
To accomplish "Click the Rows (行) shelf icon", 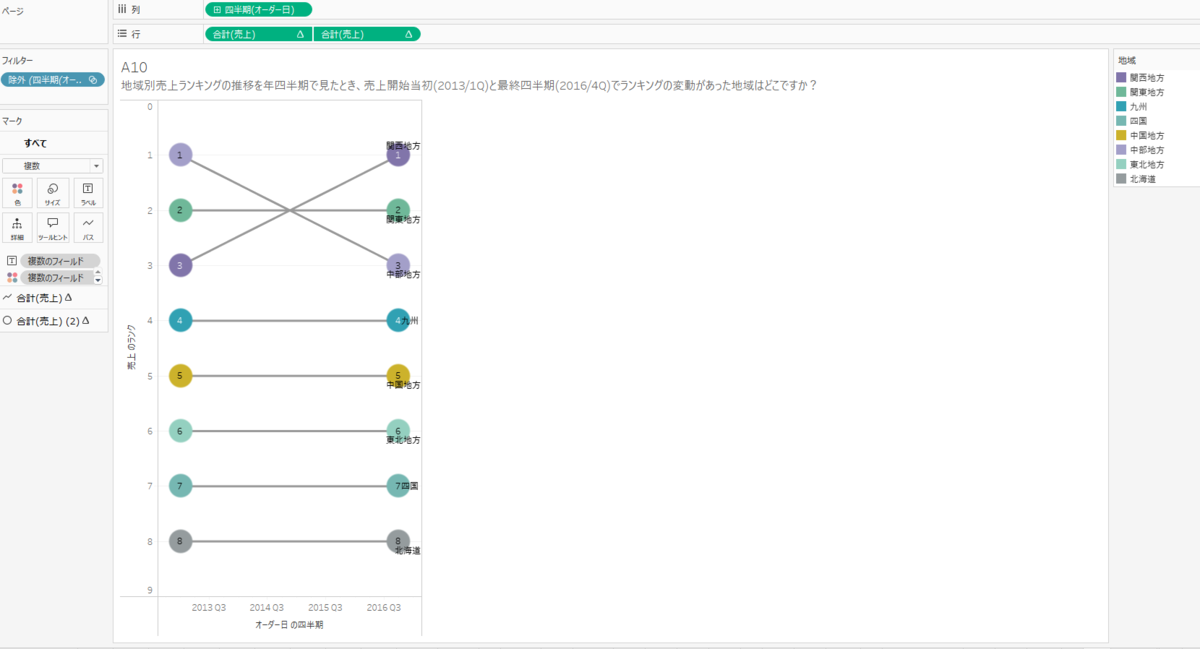I will click(x=122, y=33).
